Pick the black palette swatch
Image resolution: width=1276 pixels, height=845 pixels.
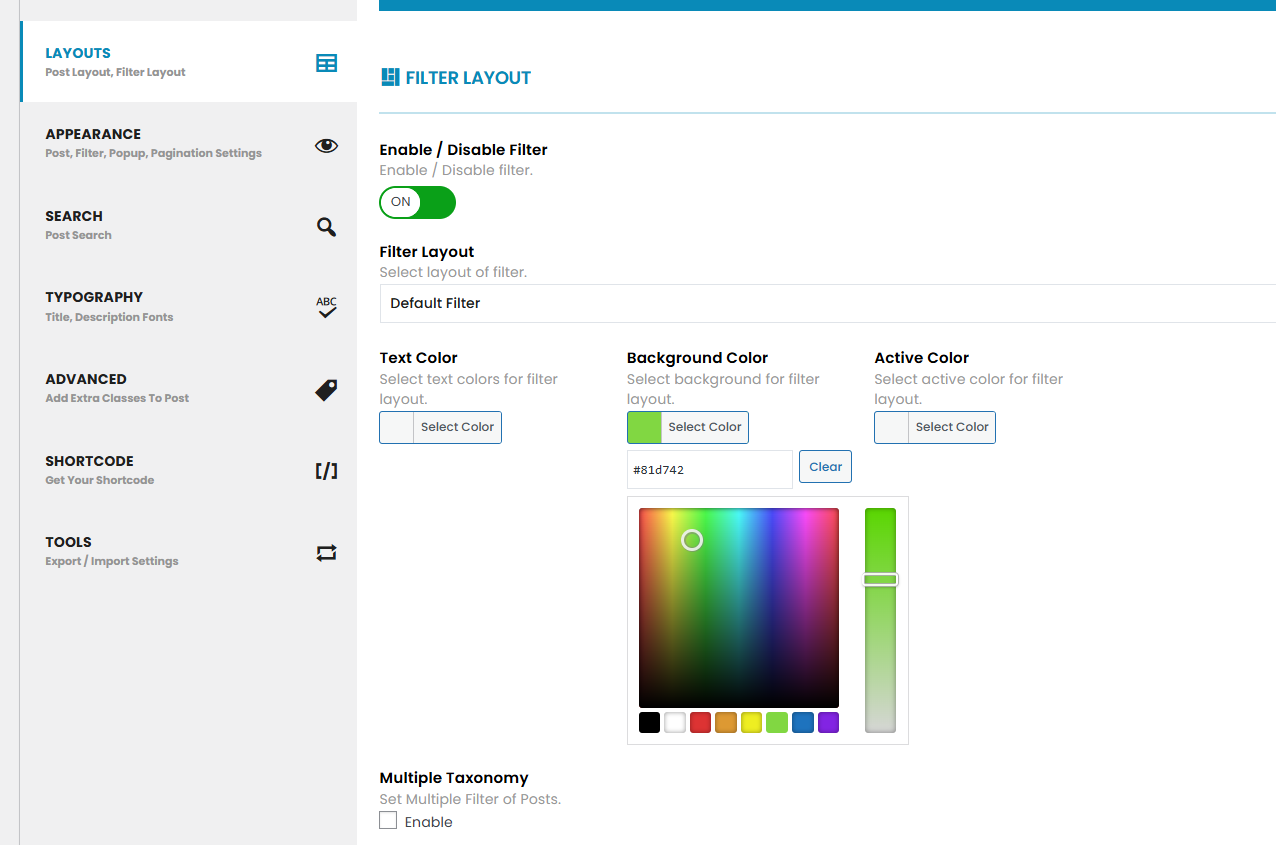tap(650, 722)
